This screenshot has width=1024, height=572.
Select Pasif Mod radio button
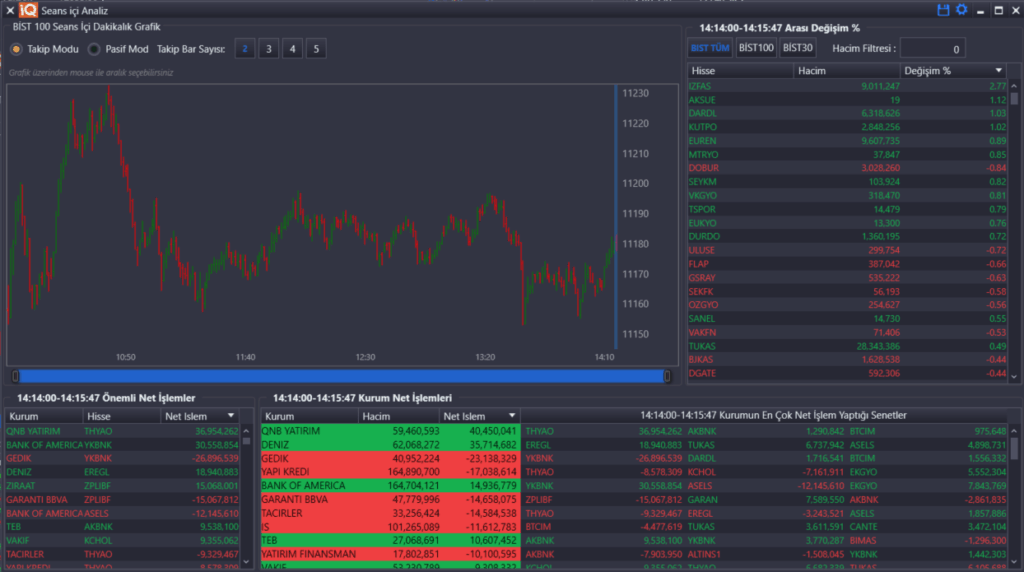pos(94,49)
